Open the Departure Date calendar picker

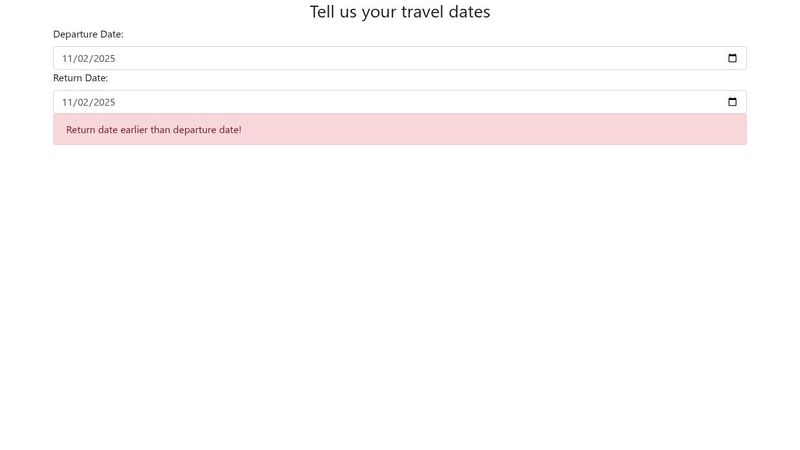732,58
